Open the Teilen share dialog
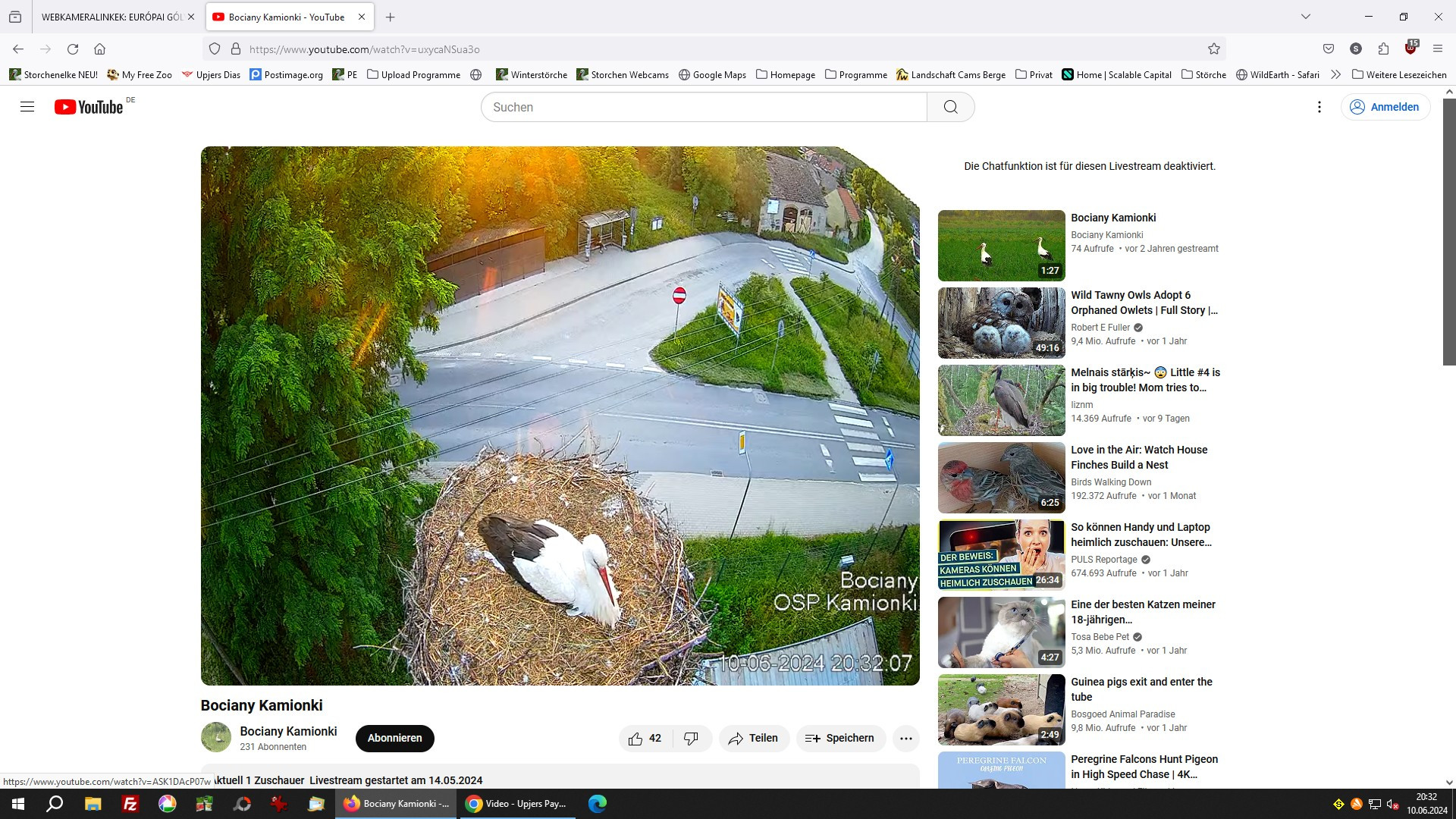The image size is (1456, 819). click(753, 739)
